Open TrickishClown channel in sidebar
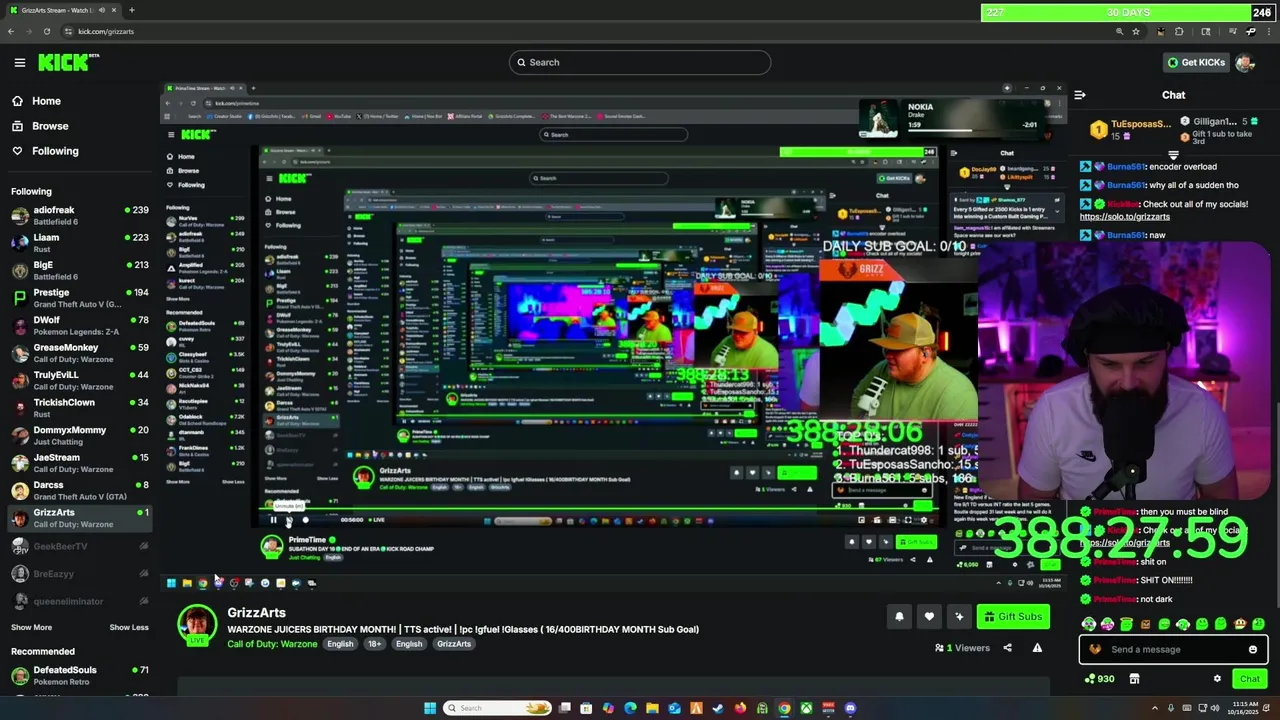 pos(79,407)
